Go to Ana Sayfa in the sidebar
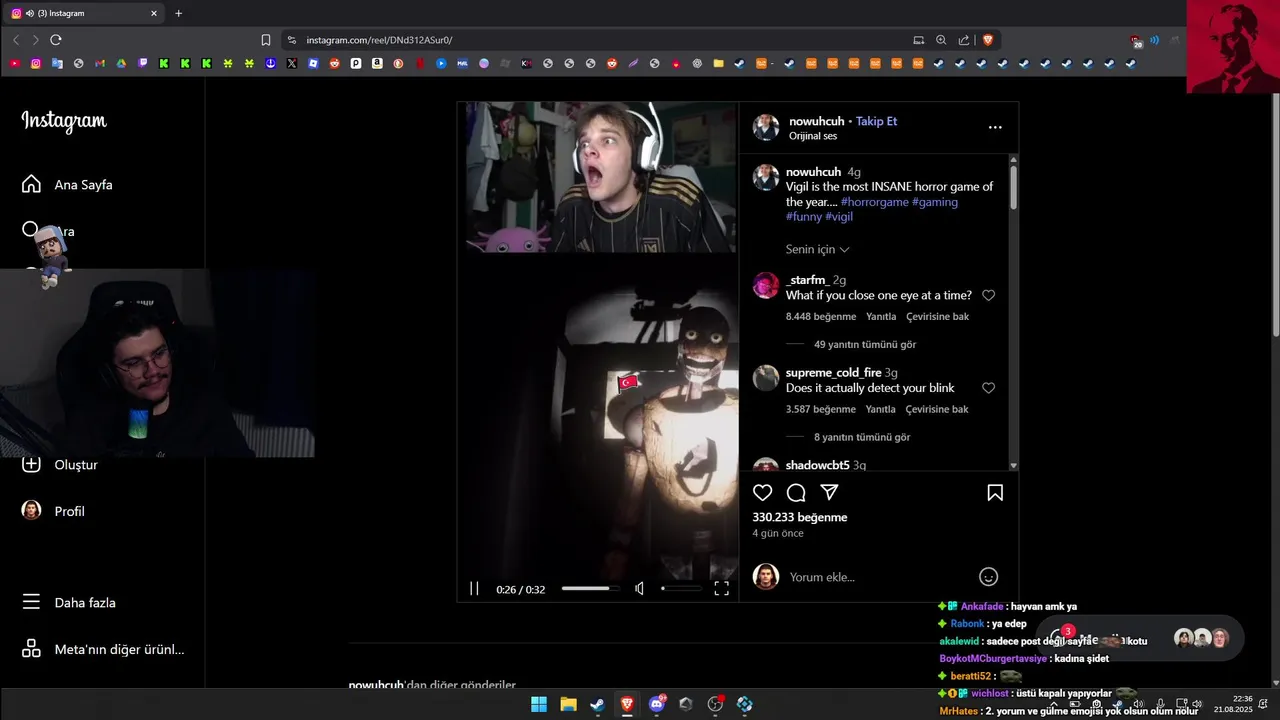The width and height of the screenshot is (1280, 720). click(x=67, y=185)
